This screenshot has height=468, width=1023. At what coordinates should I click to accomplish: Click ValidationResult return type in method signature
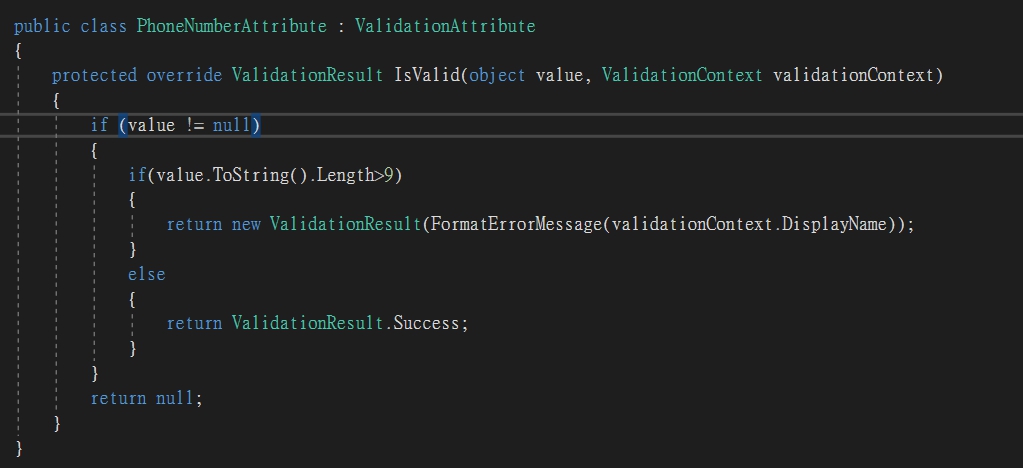pyautogui.click(x=307, y=76)
